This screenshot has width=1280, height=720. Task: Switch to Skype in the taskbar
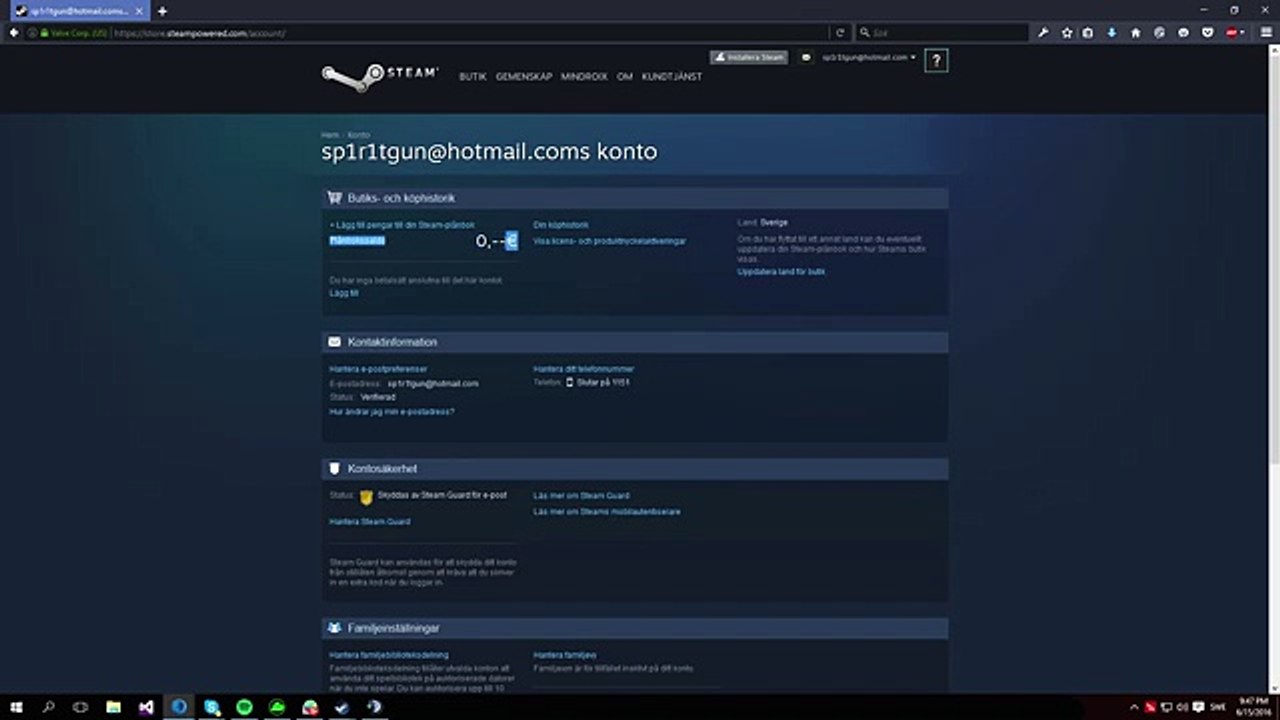[x=212, y=707]
